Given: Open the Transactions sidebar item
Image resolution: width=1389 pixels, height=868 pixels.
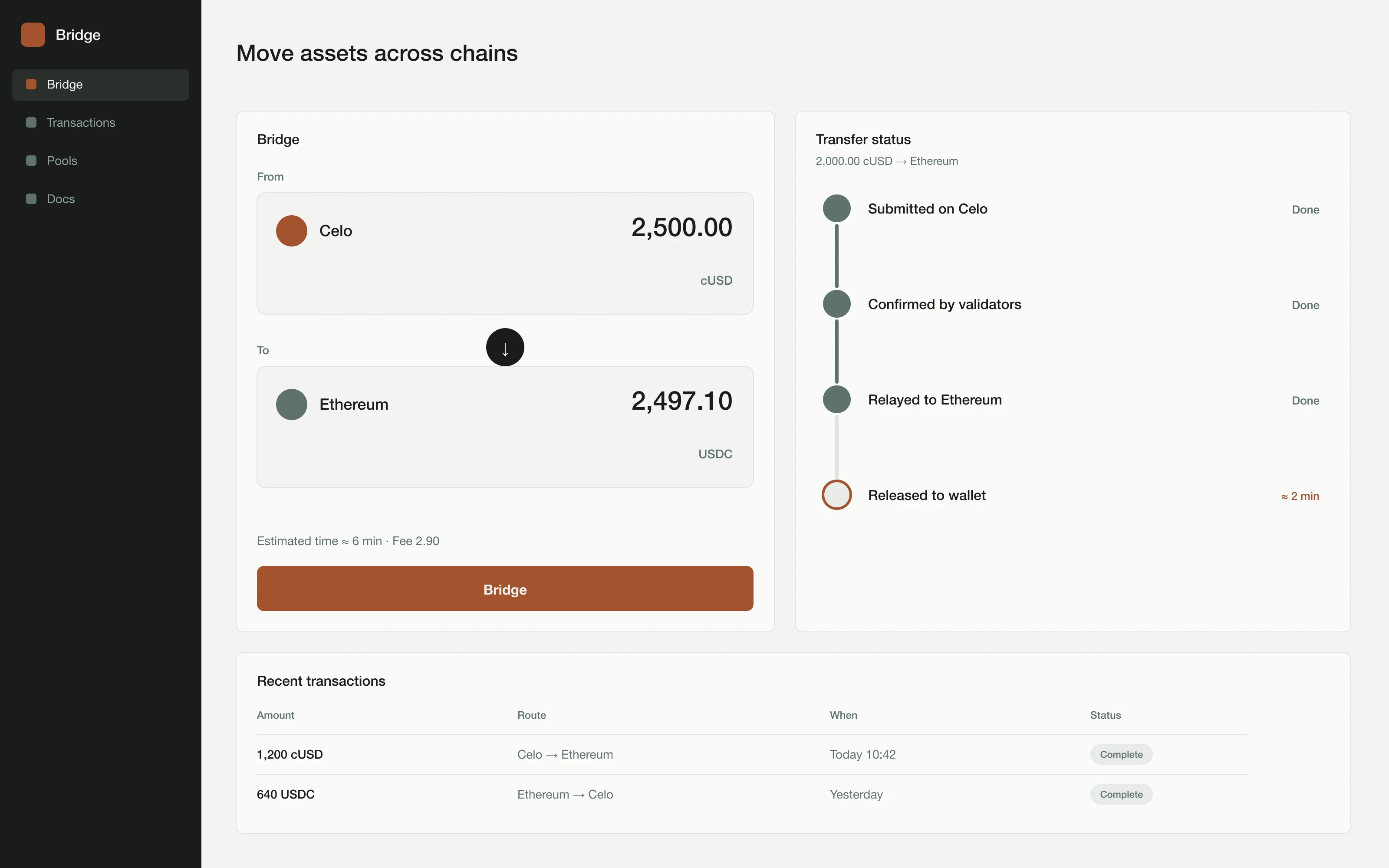Looking at the screenshot, I should 100,123.
